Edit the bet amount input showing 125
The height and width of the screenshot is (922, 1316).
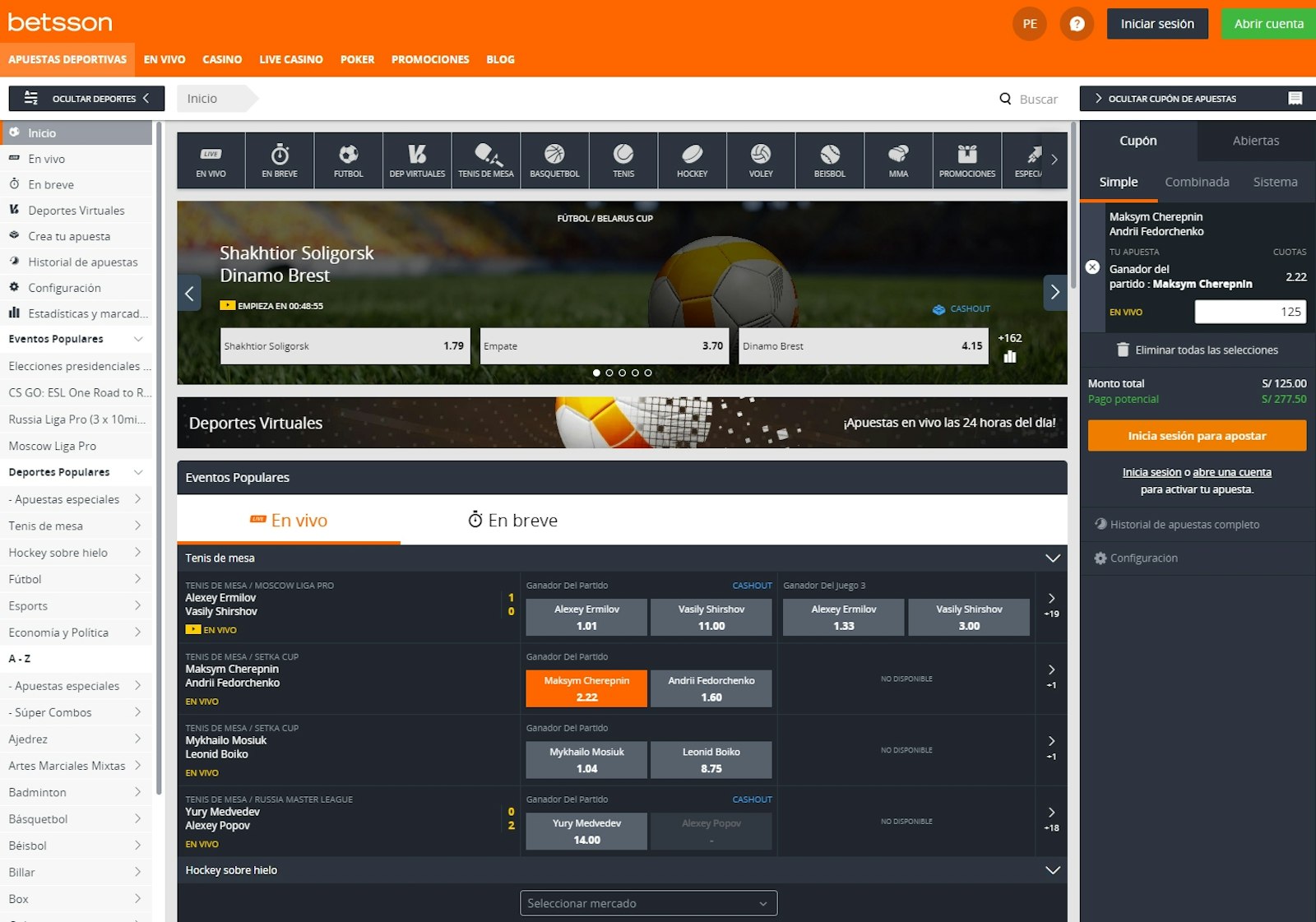(1250, 312)
